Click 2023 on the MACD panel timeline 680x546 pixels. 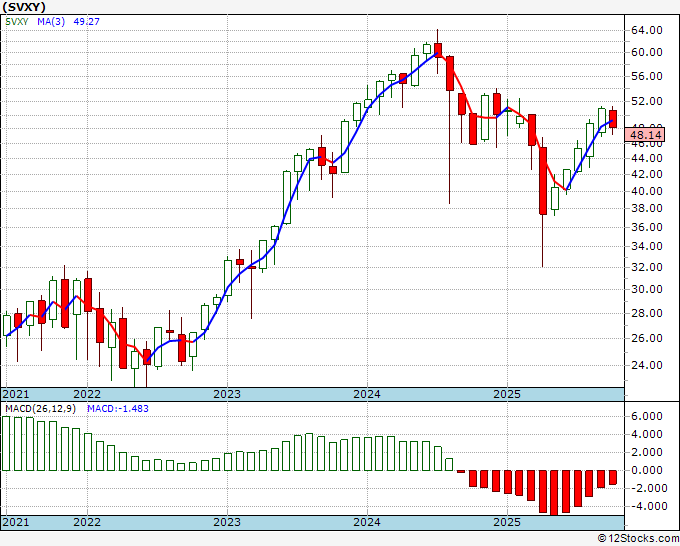click(227, 522)
